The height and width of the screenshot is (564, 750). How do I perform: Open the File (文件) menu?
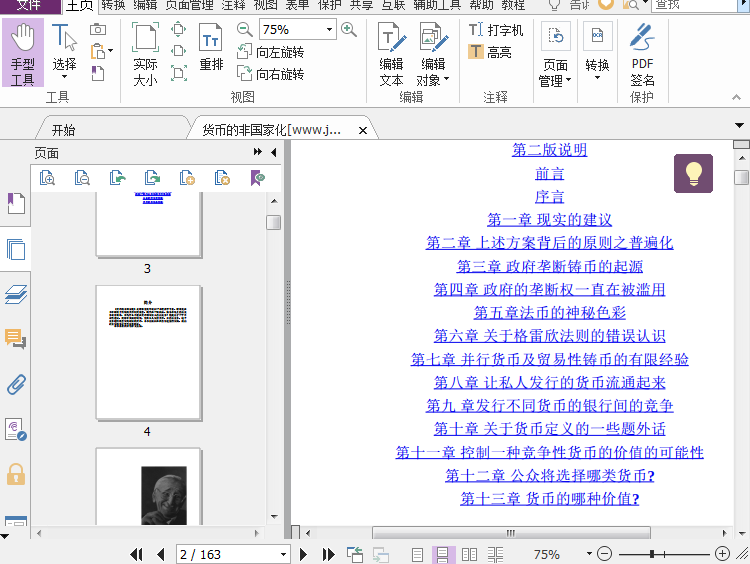(x=29, y=5)
